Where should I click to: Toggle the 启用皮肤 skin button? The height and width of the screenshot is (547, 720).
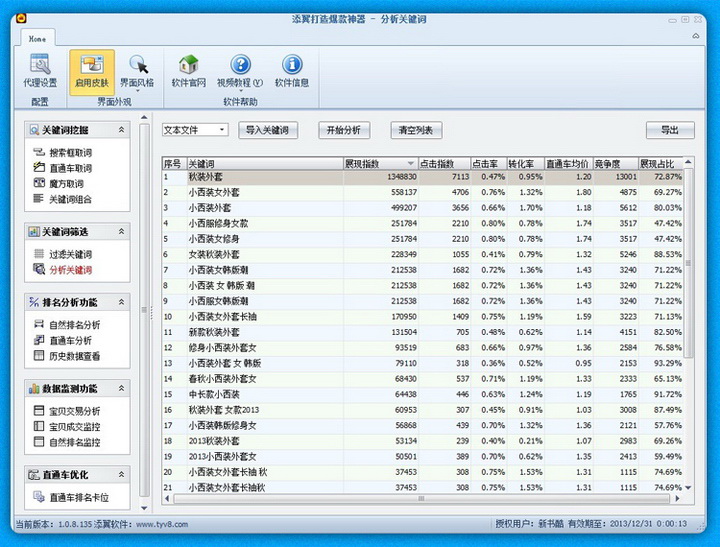click(x=92, y=72)
